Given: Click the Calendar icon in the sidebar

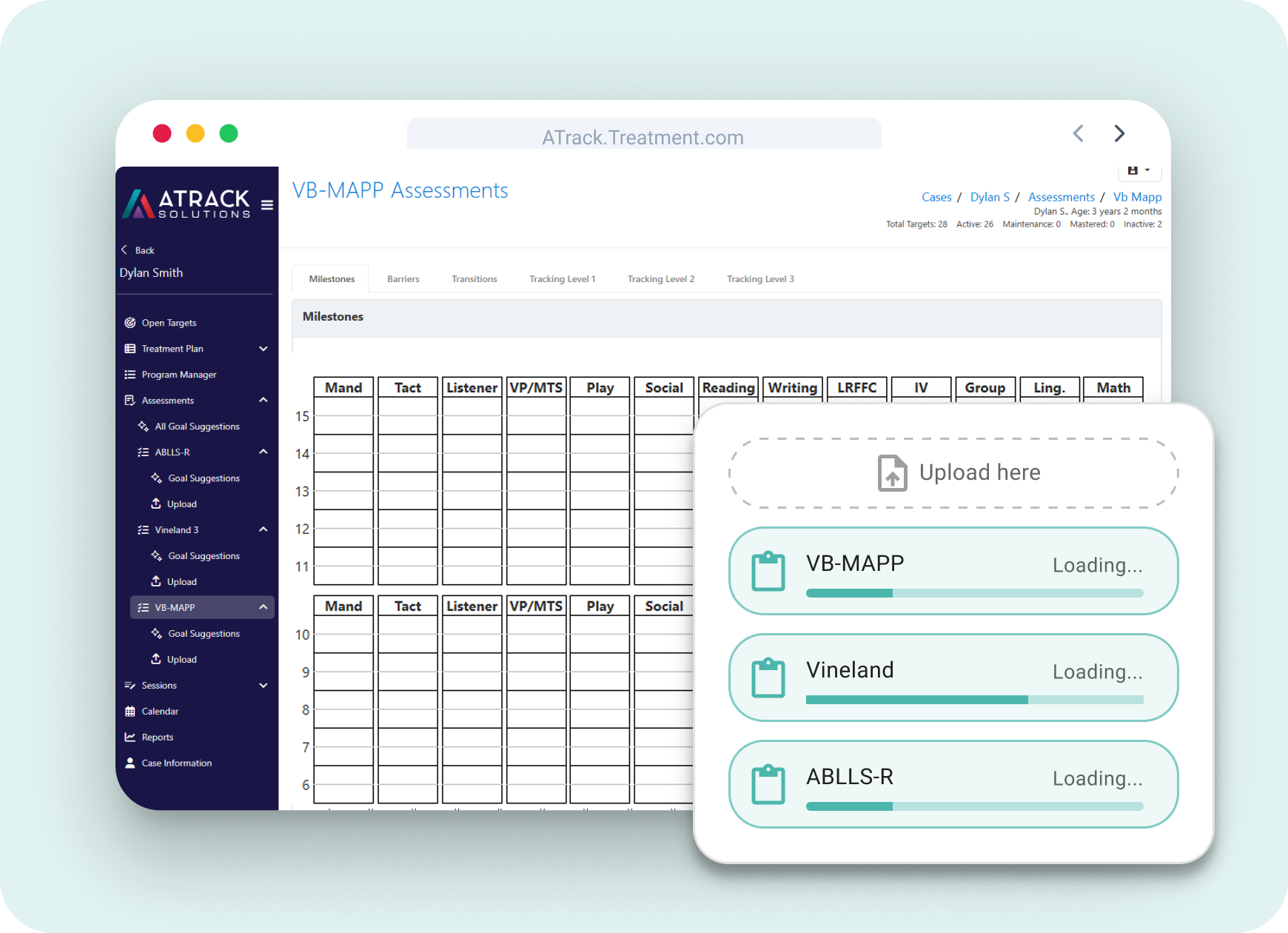Looking at the screenshot, I should tap(130, 711).
